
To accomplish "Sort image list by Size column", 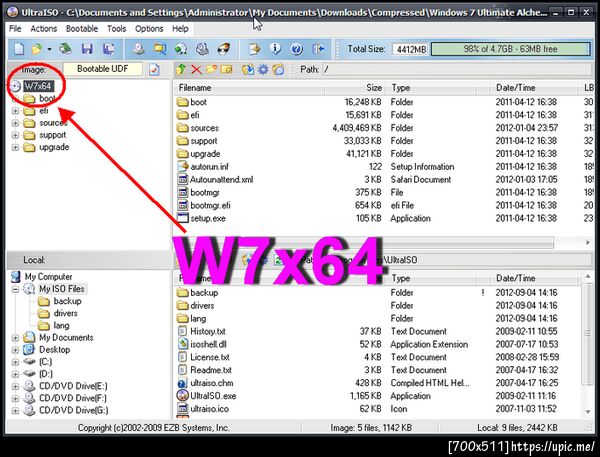I will 355,88.
